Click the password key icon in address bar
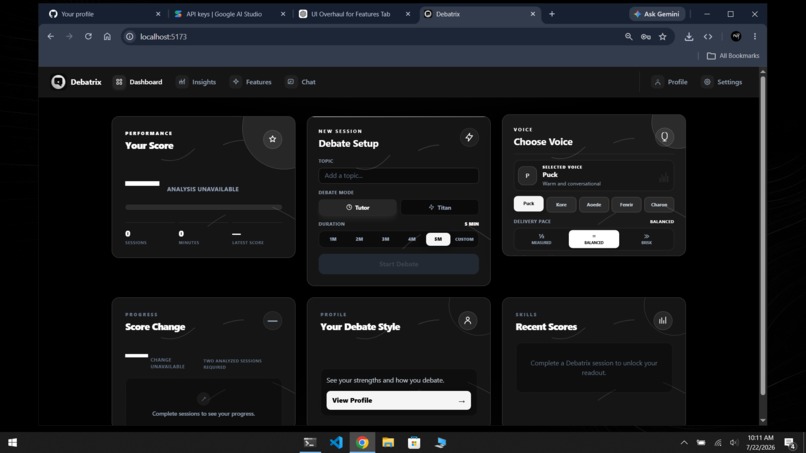Screen dimensions: 806x453 pyautogui.click(x=646, y=37)
